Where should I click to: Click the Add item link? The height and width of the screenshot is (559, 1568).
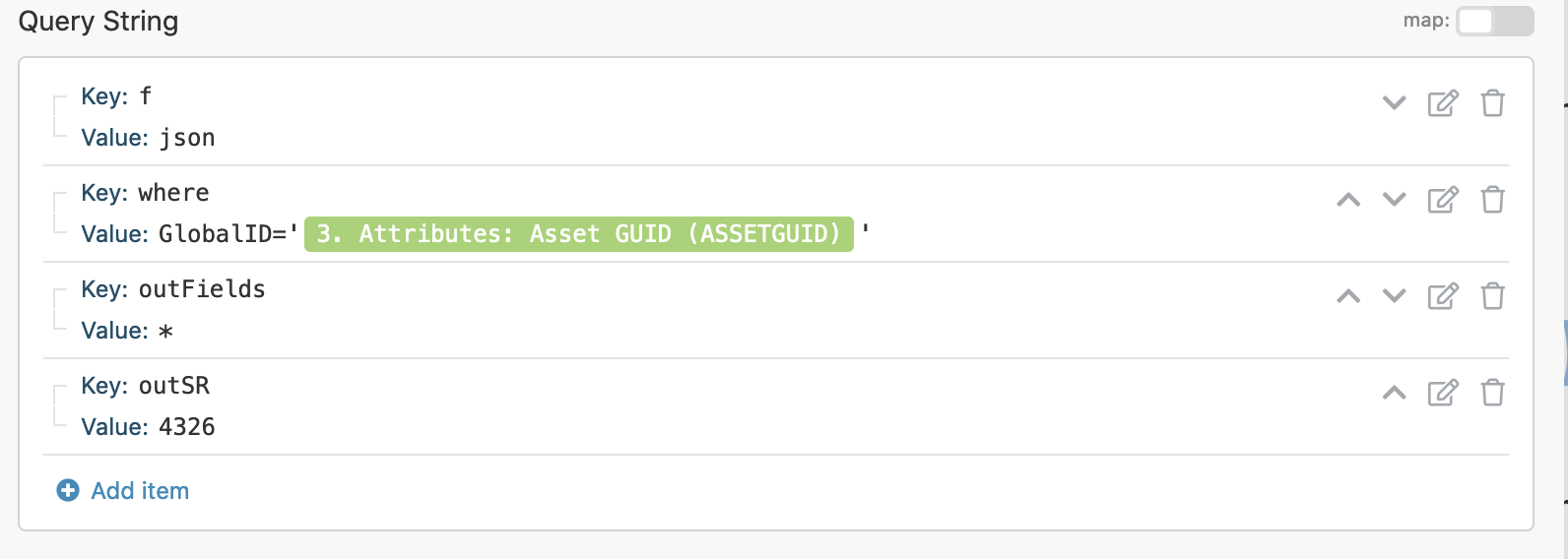[140, 491]
